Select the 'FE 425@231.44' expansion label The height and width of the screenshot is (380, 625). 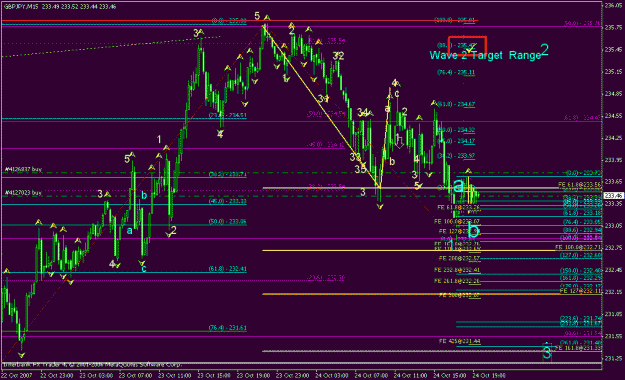click(460, 341)
